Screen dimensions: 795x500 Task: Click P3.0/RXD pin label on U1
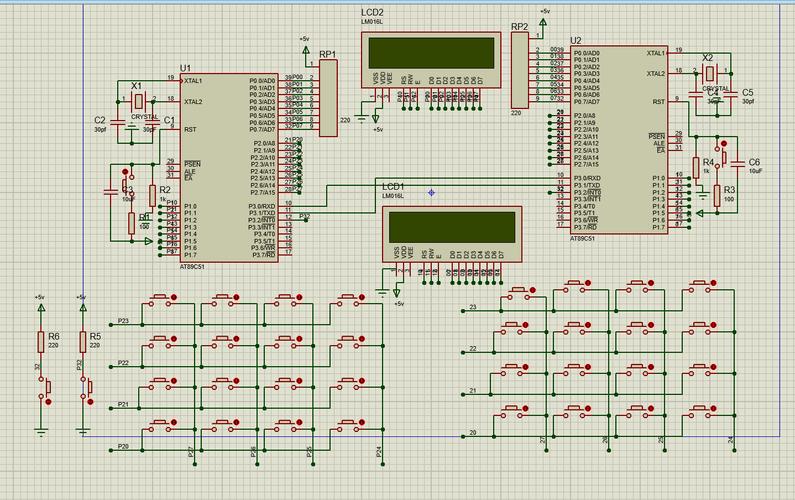(262, 206)
